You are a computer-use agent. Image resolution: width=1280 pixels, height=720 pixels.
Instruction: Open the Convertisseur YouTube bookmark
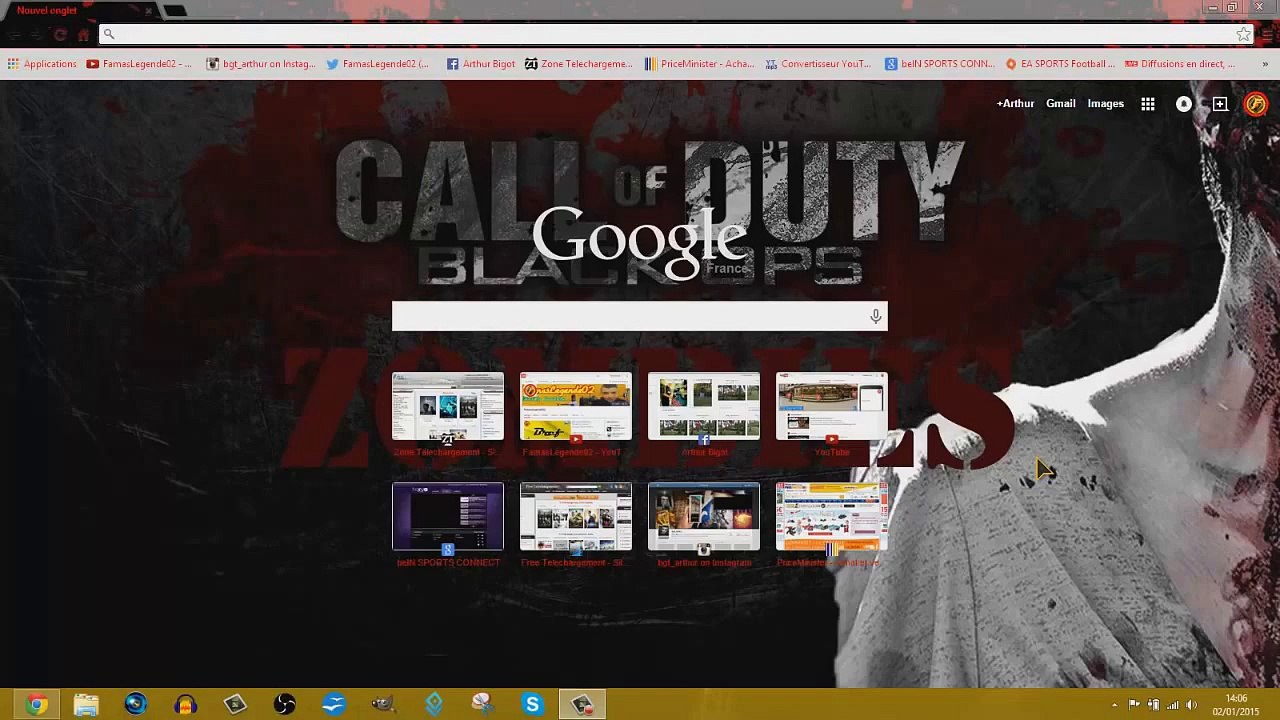click(x=818, y=64)
